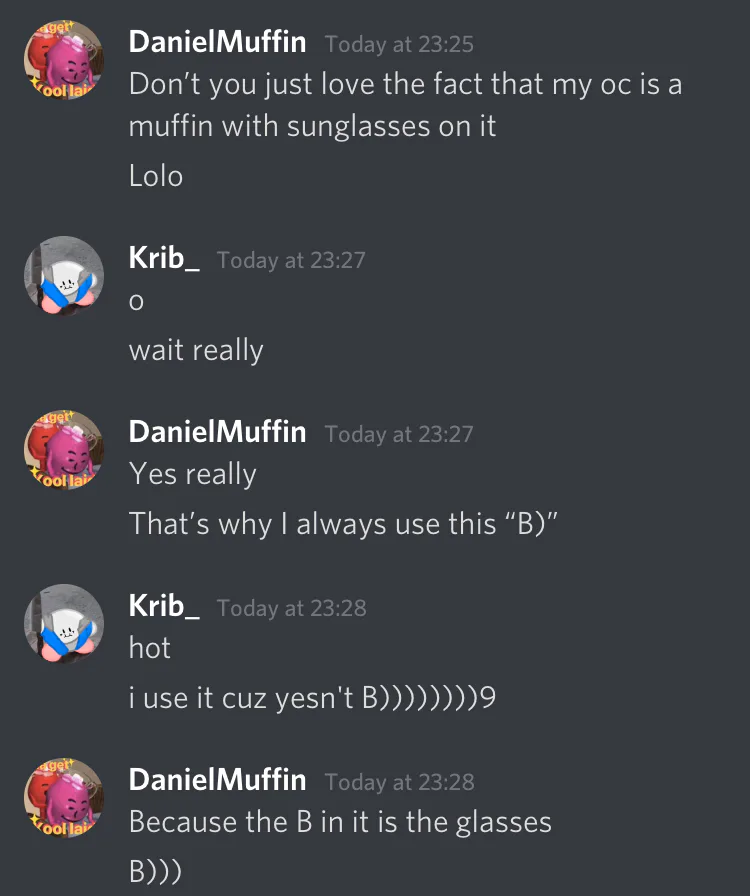Click the 'Today at 23:25' timestamp
The image size is (750, 896).
(x=399, y=45)
